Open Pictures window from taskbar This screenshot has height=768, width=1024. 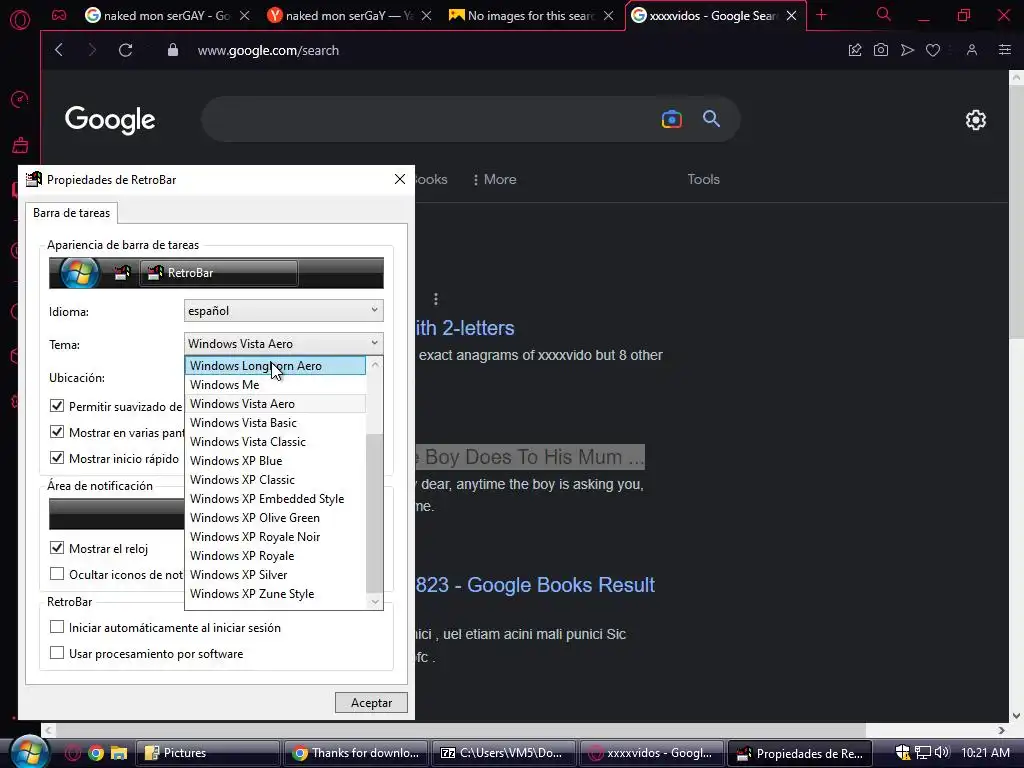click(208, 753)
